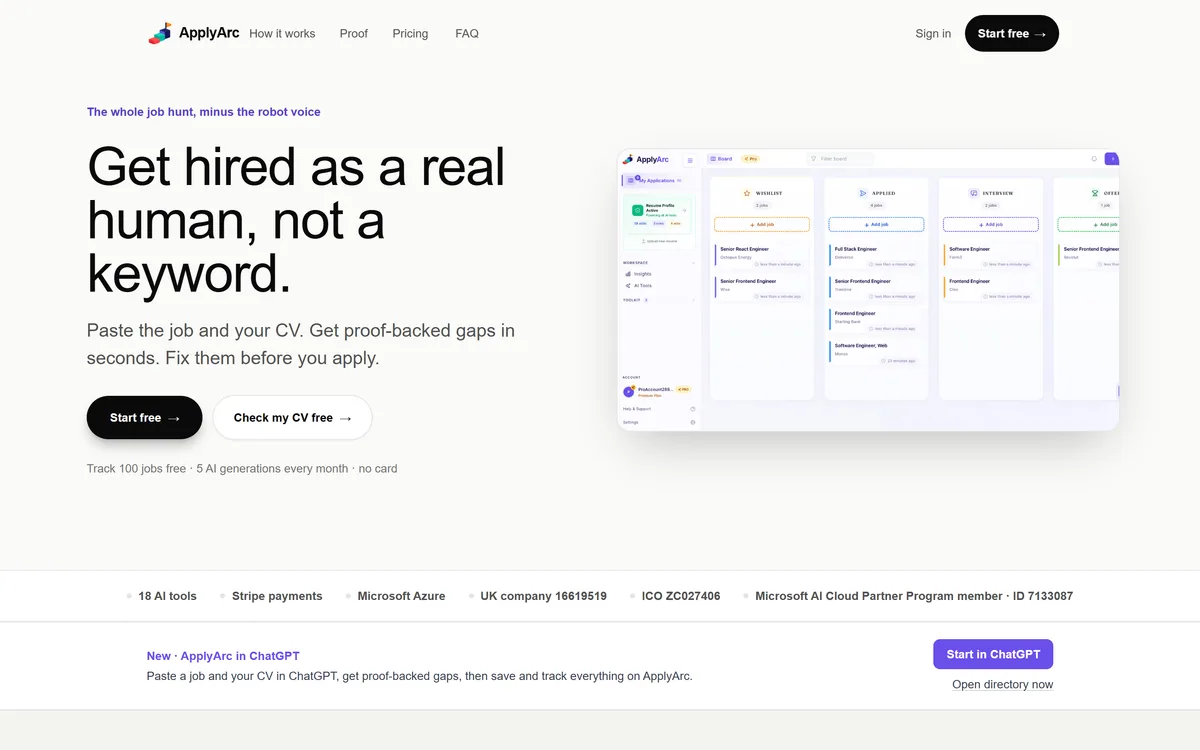Click the New · ApplyArc in ChatGPT heading

(x=223, y=656)
